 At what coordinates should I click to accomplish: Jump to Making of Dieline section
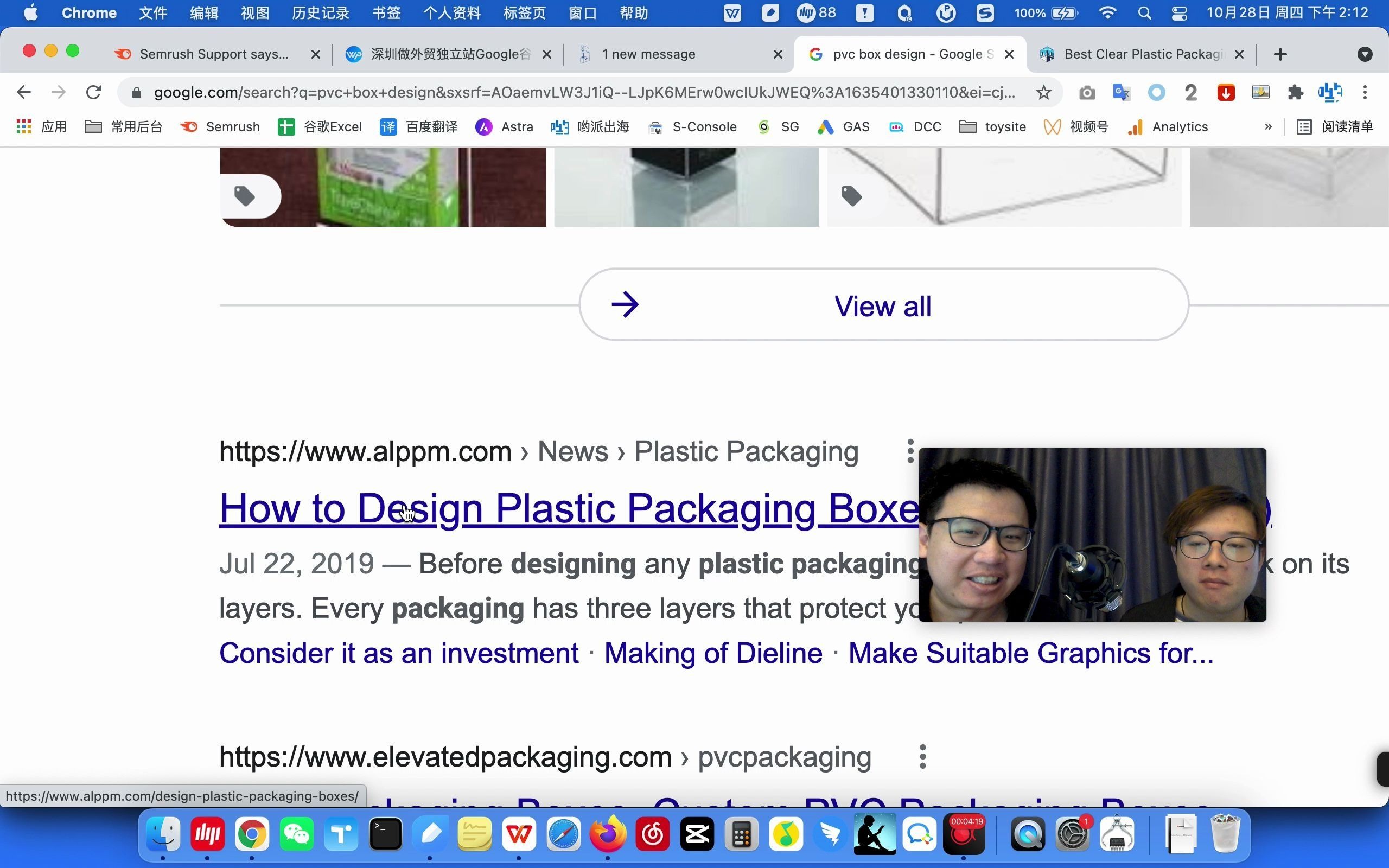713,653
